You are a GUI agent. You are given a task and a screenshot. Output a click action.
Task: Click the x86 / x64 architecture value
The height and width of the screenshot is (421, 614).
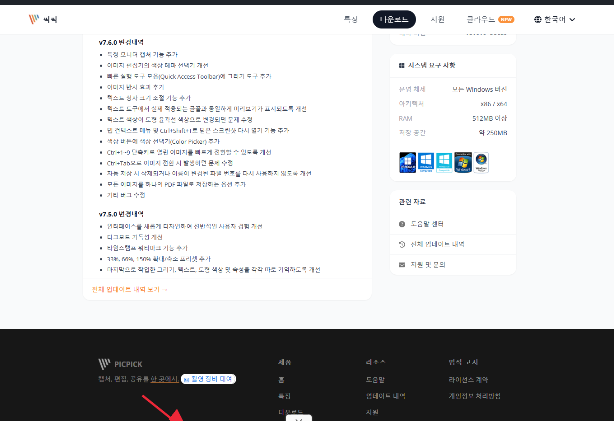[494, 104]
